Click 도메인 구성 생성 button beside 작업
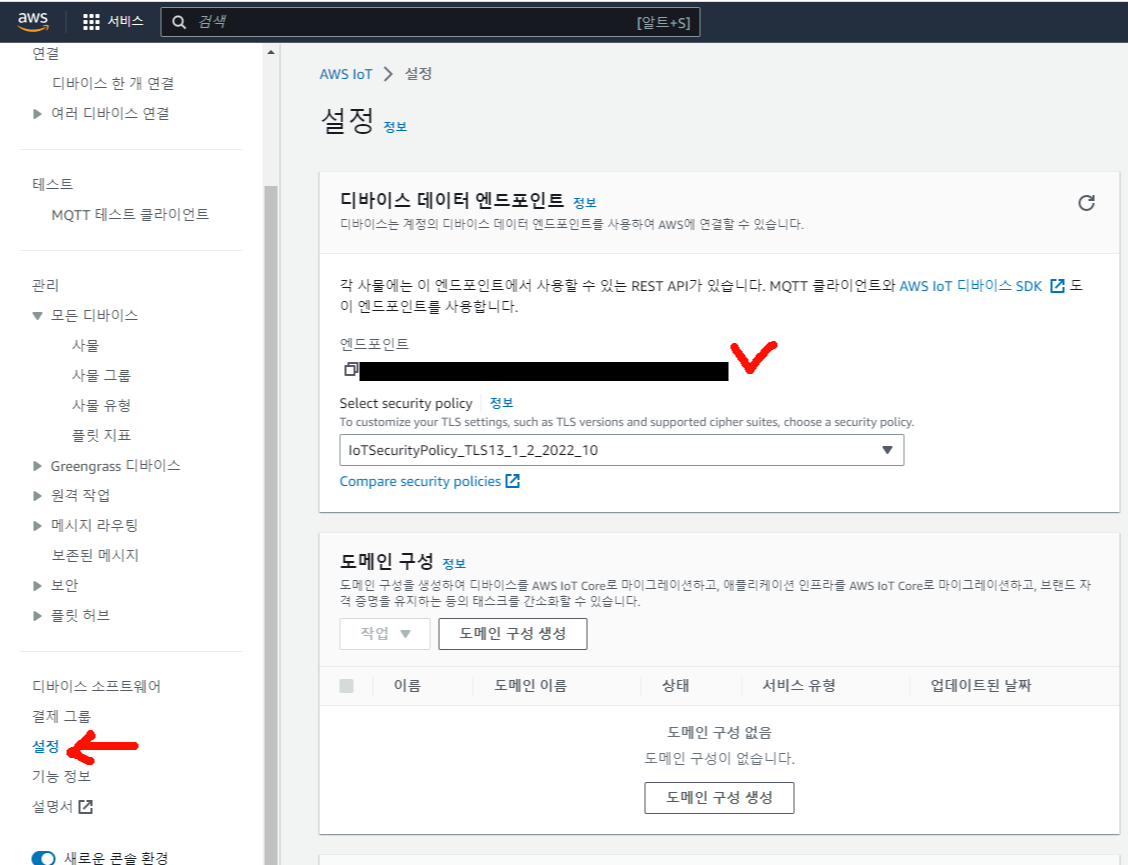The height and width of the screenshot is (865, 1128). click(513, 634)
